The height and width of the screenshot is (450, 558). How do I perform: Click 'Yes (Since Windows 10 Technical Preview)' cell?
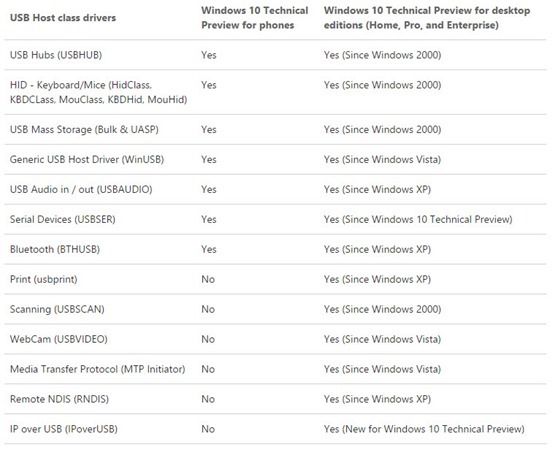[x=418, y=219]
